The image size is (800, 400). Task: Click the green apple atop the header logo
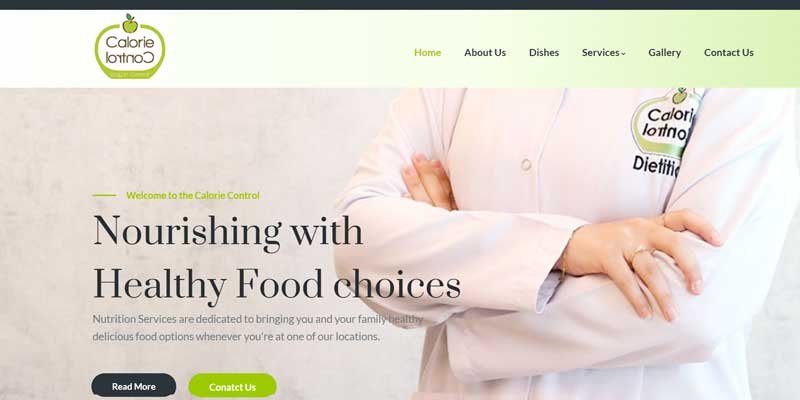[x=130, y=23]
